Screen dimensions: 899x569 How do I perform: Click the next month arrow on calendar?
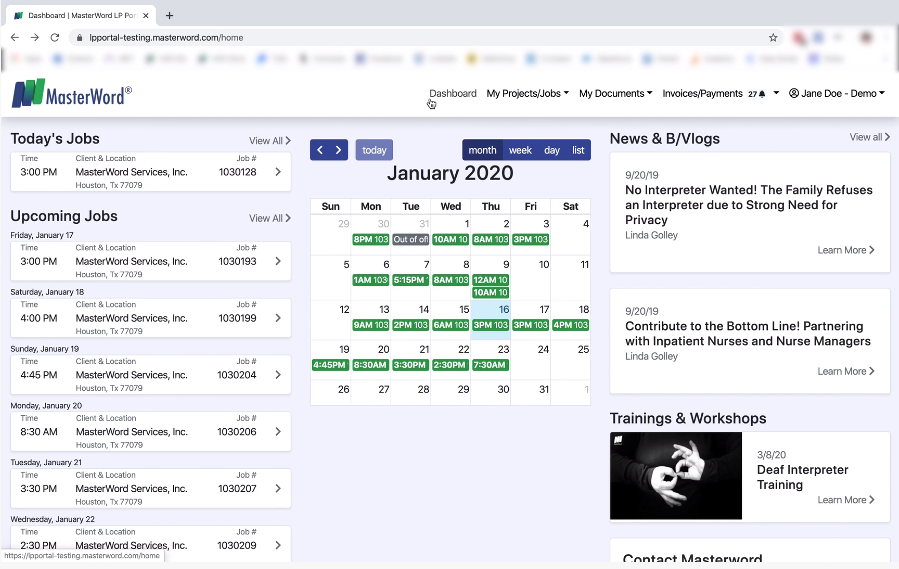[x=339, y=150]
